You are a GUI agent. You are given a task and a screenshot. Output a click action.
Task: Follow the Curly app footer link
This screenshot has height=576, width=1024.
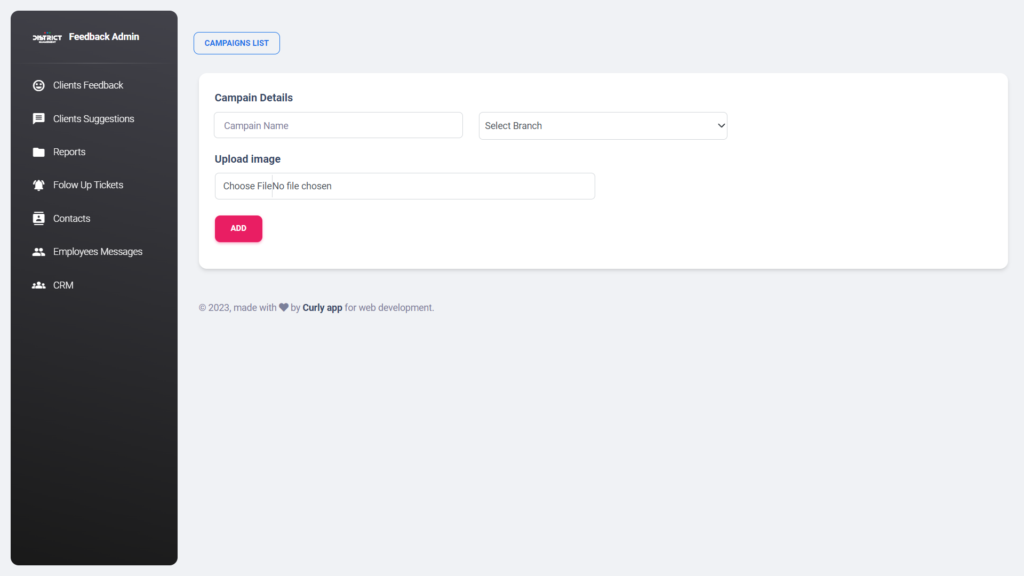322,308
